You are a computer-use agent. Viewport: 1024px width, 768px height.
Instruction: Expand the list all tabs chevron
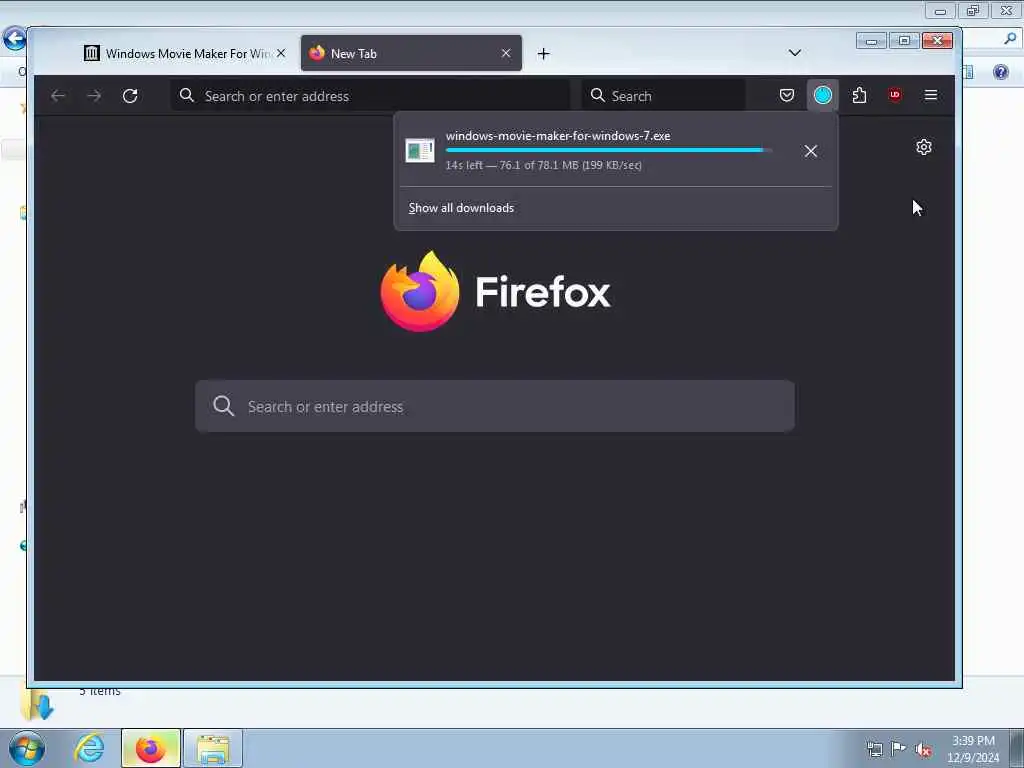pyautogui.click(x=794, y=53)
